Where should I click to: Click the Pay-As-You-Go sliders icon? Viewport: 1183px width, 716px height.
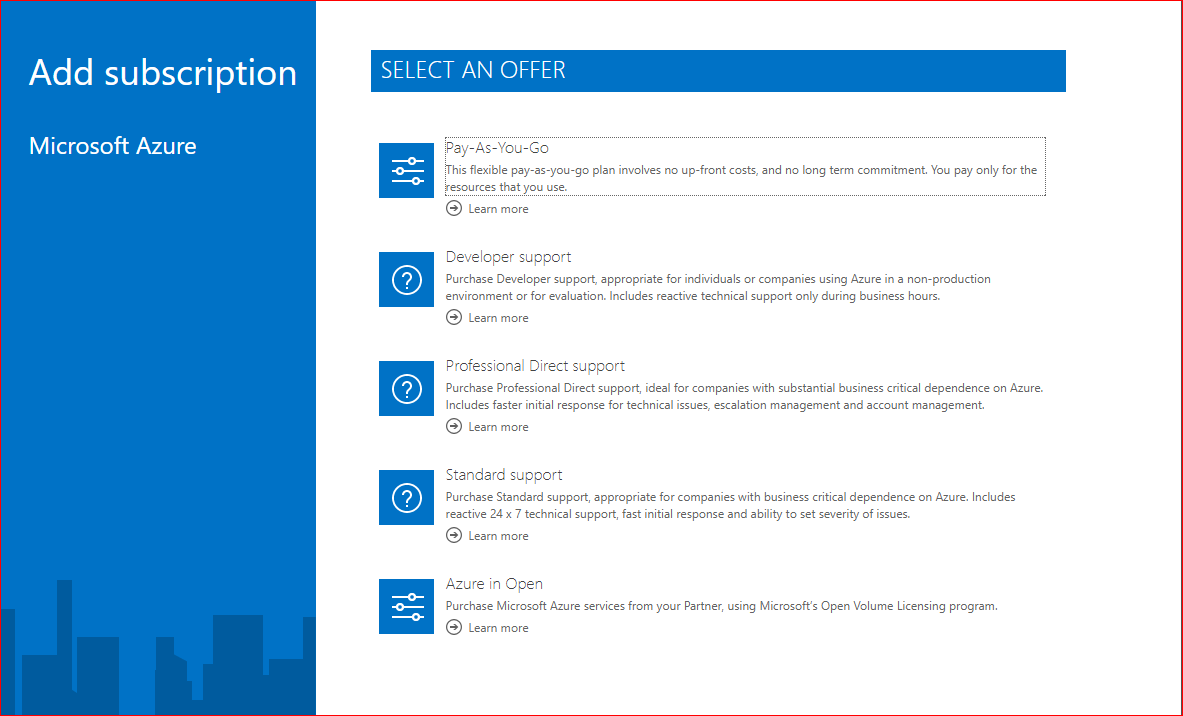(406, 171)
